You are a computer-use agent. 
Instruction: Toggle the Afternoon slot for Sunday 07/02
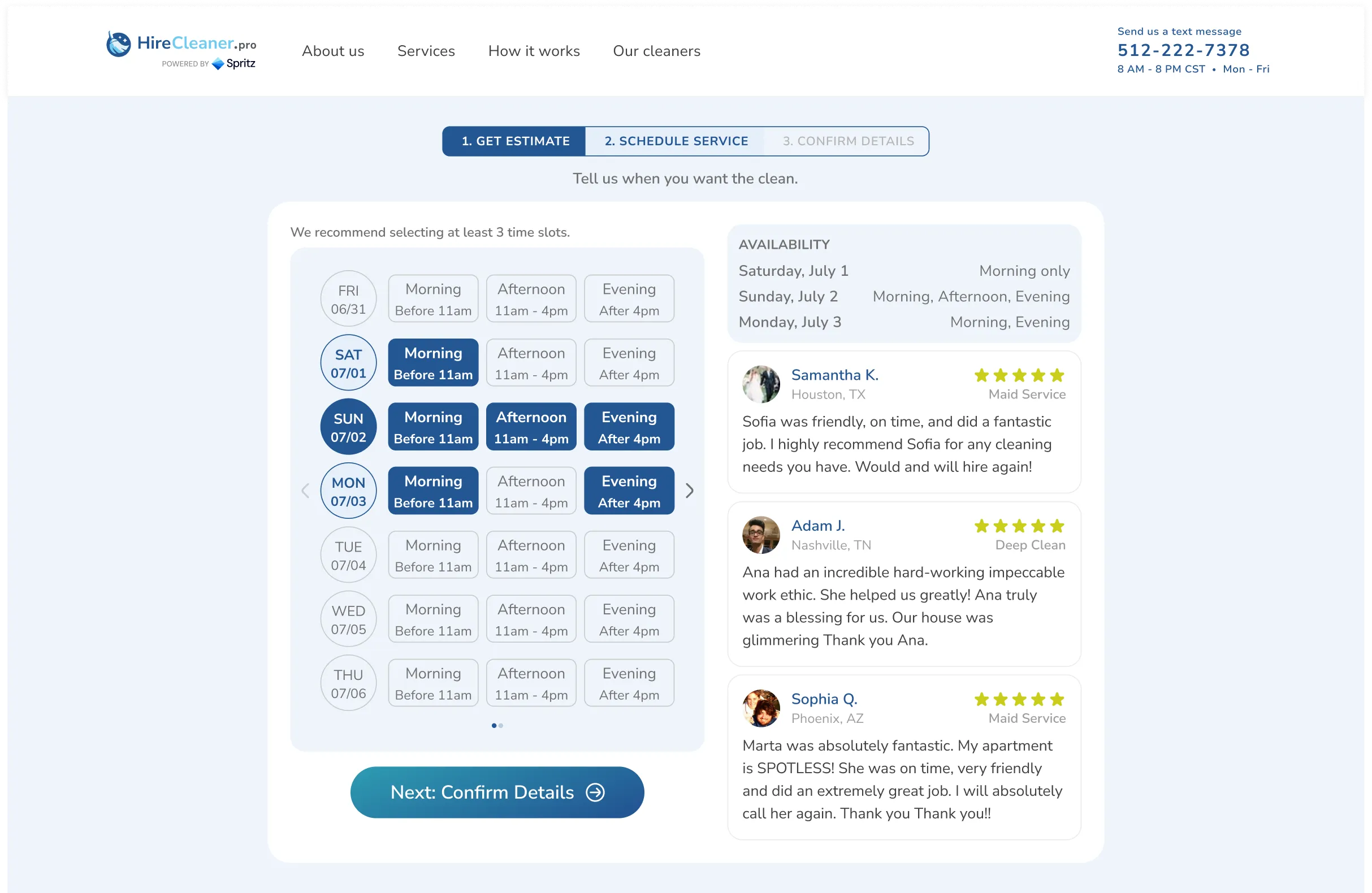[x=531, y=426]
